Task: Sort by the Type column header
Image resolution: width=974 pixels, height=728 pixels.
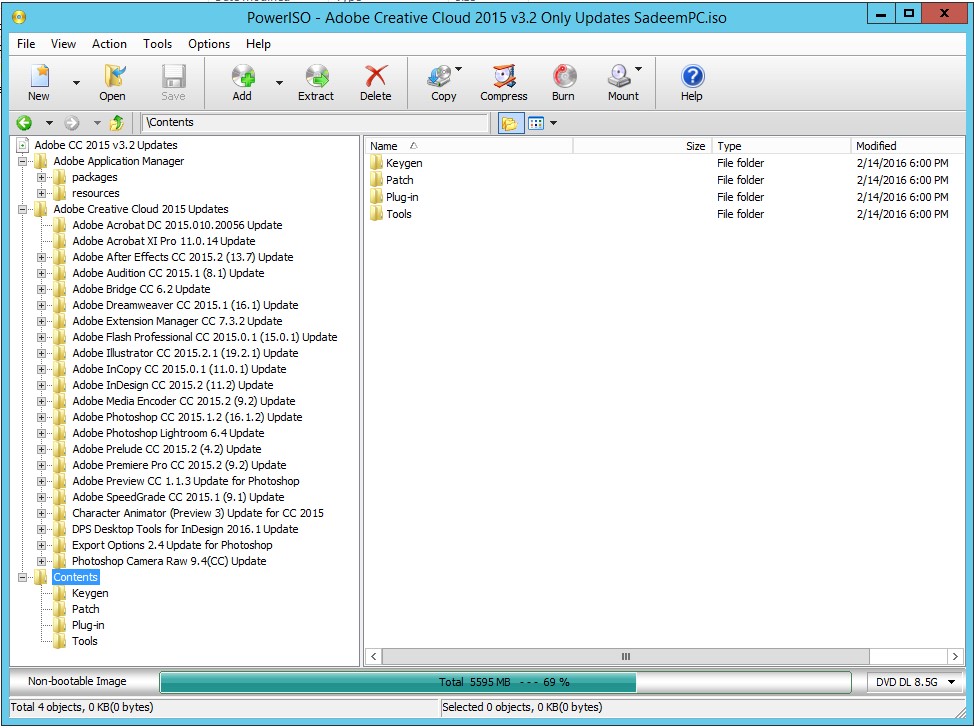Action: pos(781,146)
